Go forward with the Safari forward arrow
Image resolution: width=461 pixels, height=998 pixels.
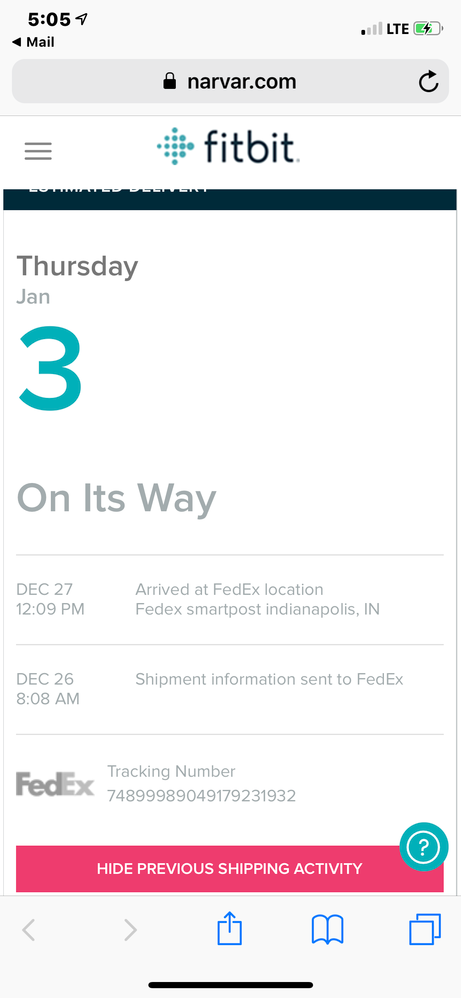[x=130, y=930]
